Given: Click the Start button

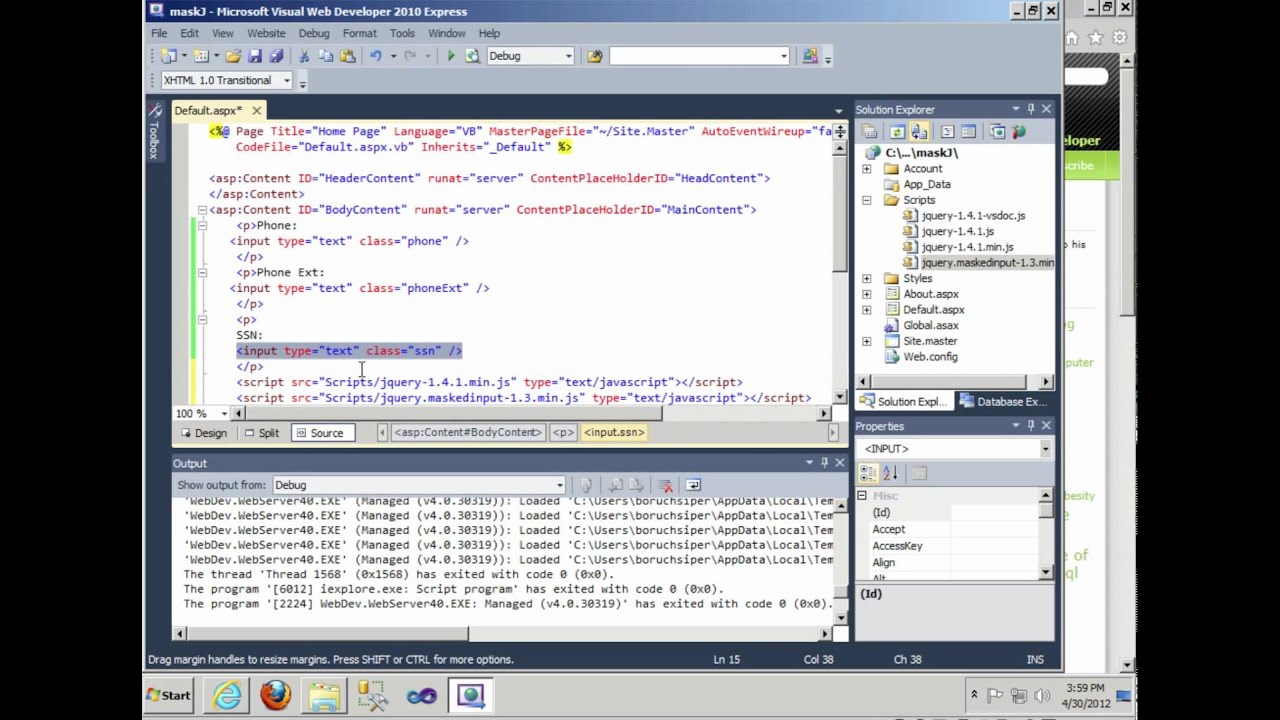Looking at the screenshot, I should (x=170, y=695).
